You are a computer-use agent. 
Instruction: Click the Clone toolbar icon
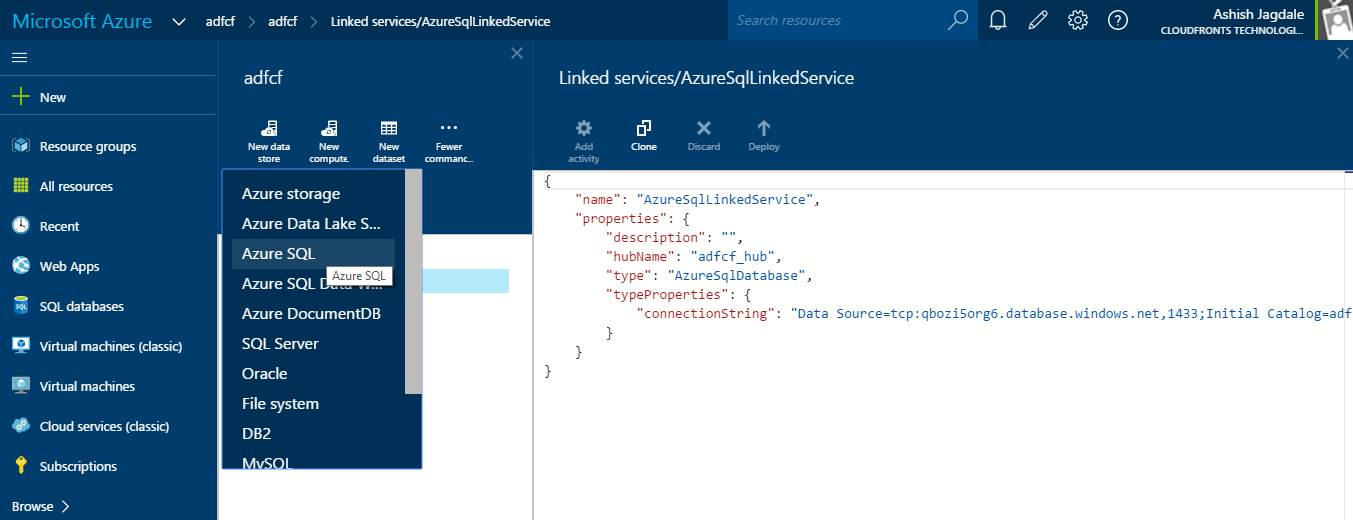point(644,128)
